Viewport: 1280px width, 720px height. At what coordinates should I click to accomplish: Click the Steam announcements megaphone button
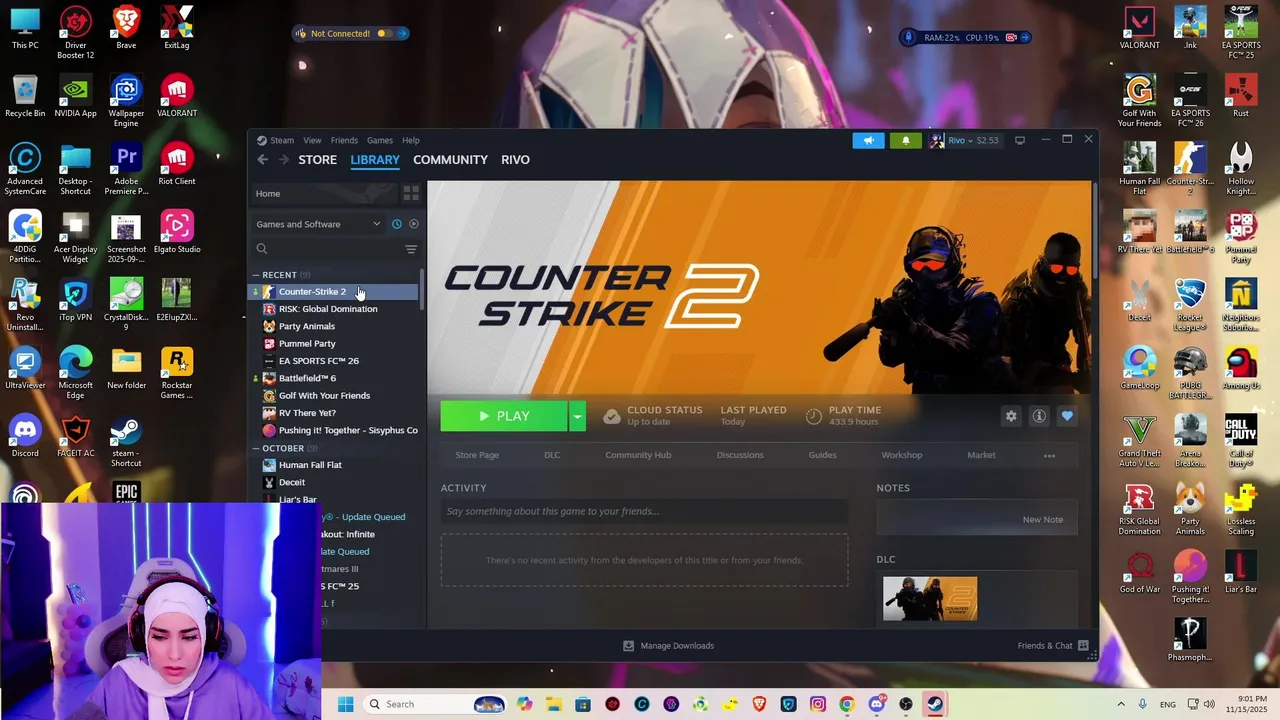click(868, 140)
